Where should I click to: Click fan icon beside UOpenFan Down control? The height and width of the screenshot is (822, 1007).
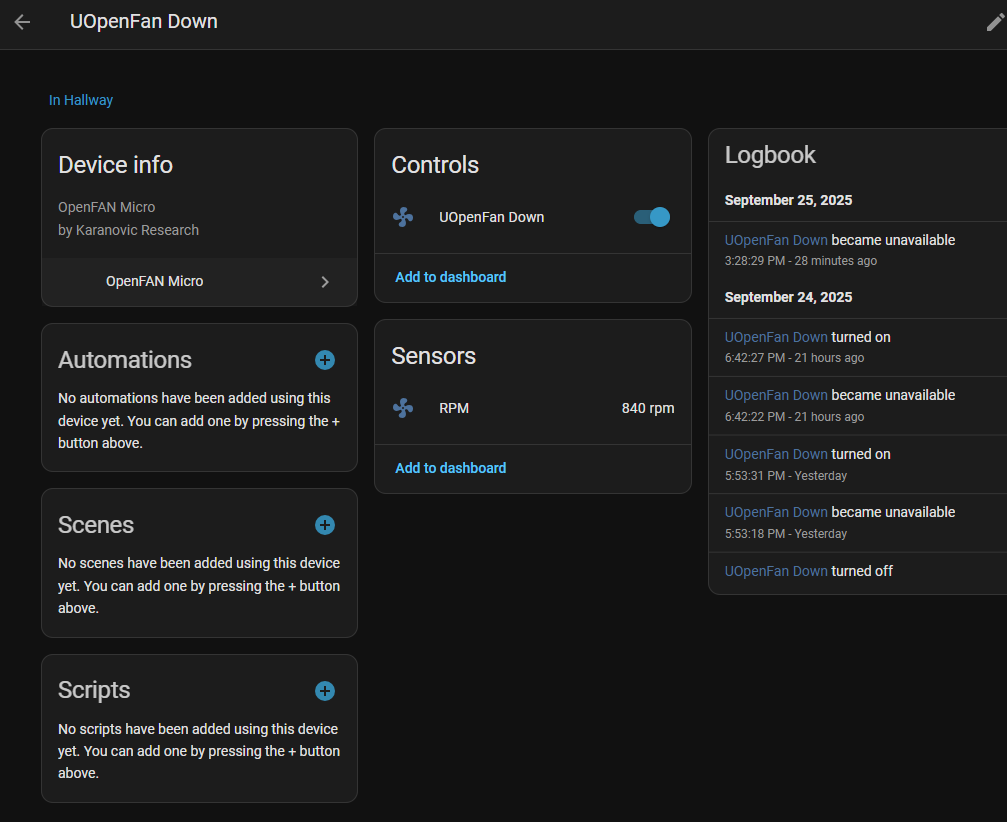[403, 217]
